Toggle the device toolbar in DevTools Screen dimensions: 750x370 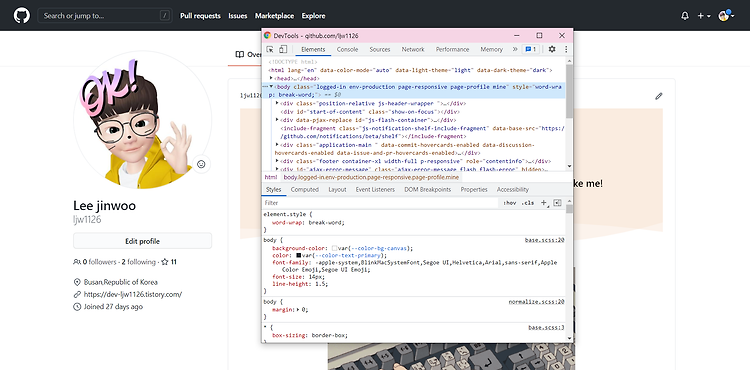(283, 49)
